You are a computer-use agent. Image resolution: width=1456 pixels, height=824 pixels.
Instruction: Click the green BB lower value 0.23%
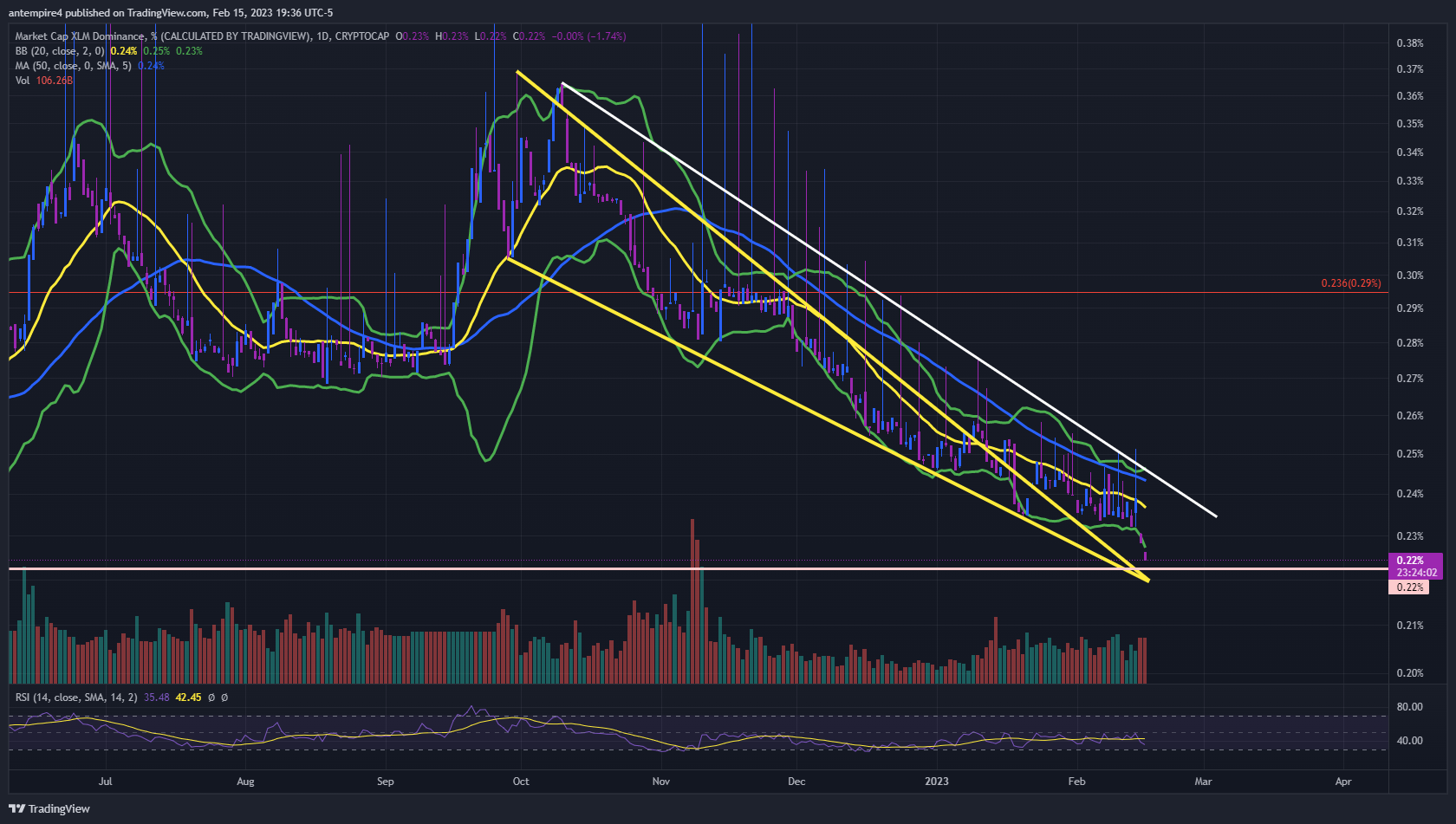[x=189, y=51]
